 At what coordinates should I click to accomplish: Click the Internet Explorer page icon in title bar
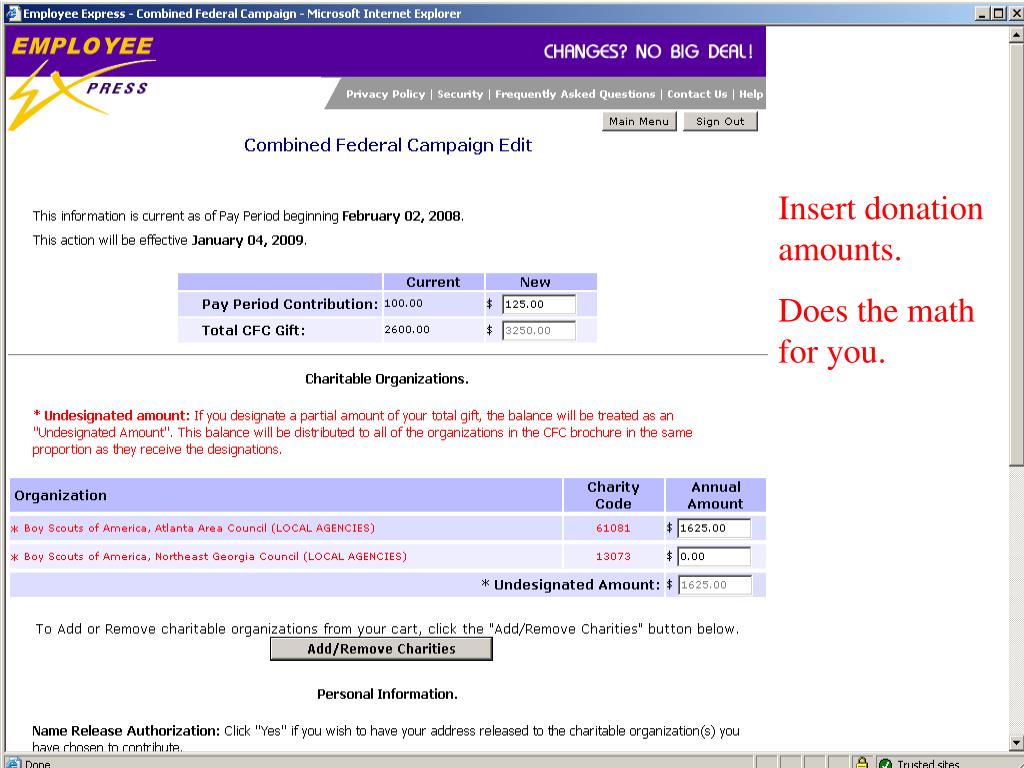coord(12,13)
